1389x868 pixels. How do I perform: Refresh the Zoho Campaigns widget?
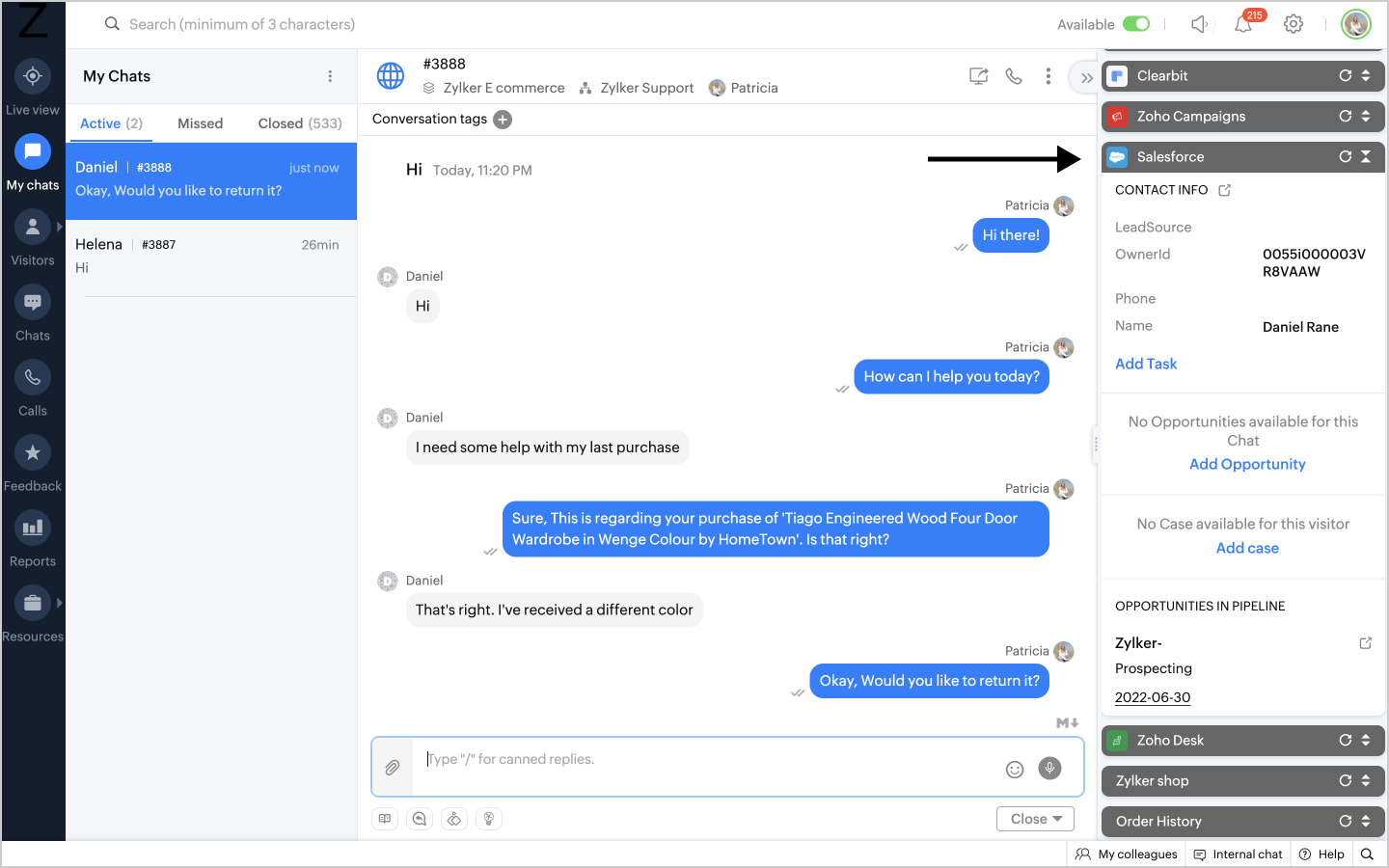coord(1345,116)
